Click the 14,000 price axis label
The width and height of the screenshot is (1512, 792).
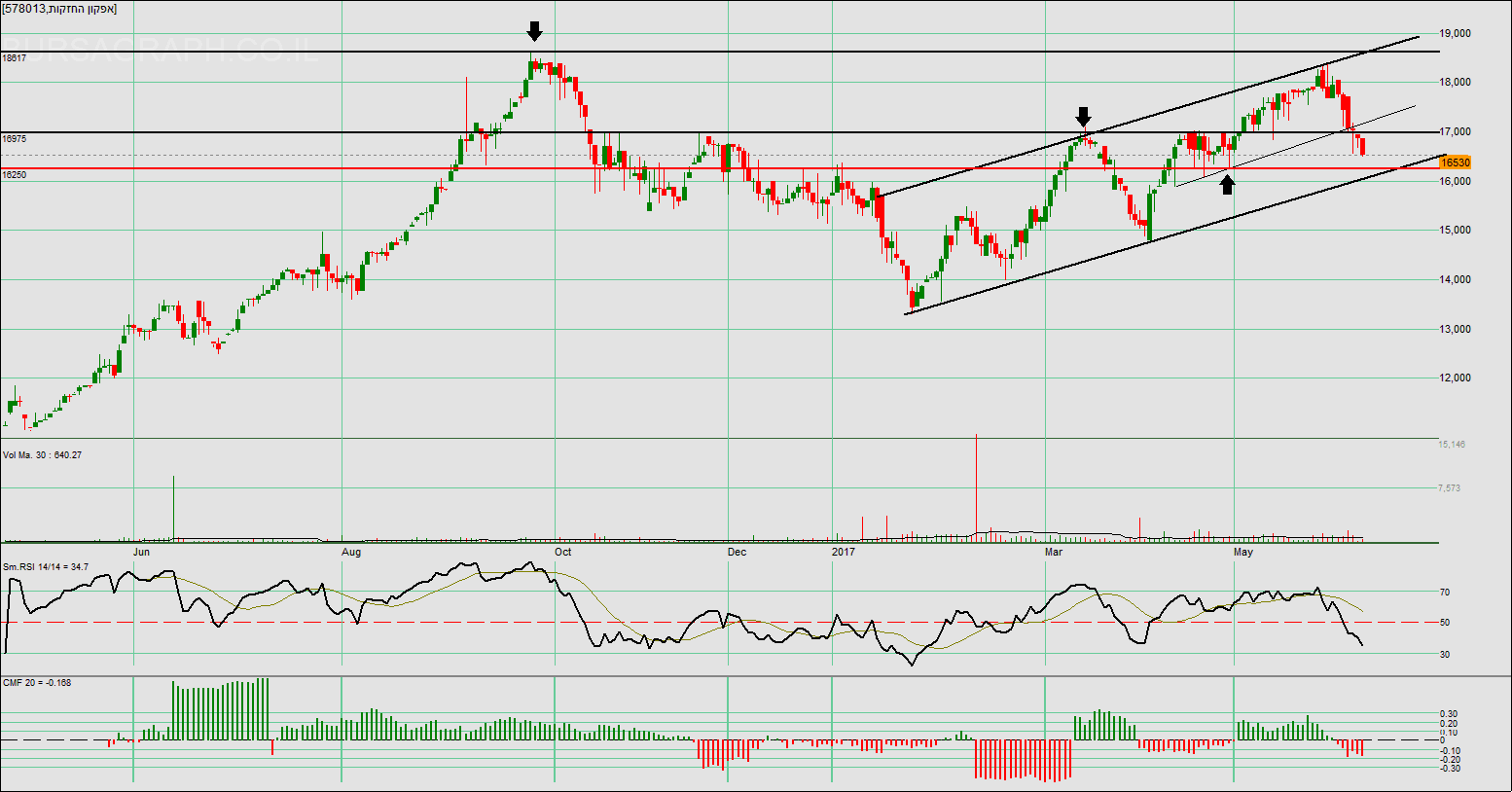1457,279
